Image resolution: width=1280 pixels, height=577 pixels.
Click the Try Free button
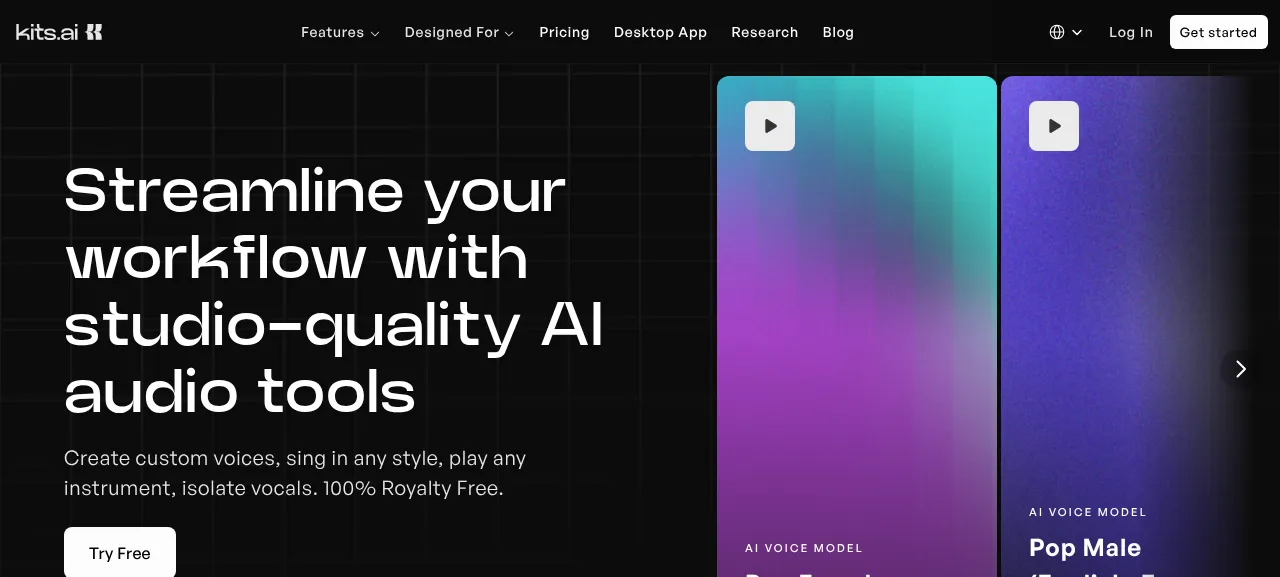click(120, 552)
